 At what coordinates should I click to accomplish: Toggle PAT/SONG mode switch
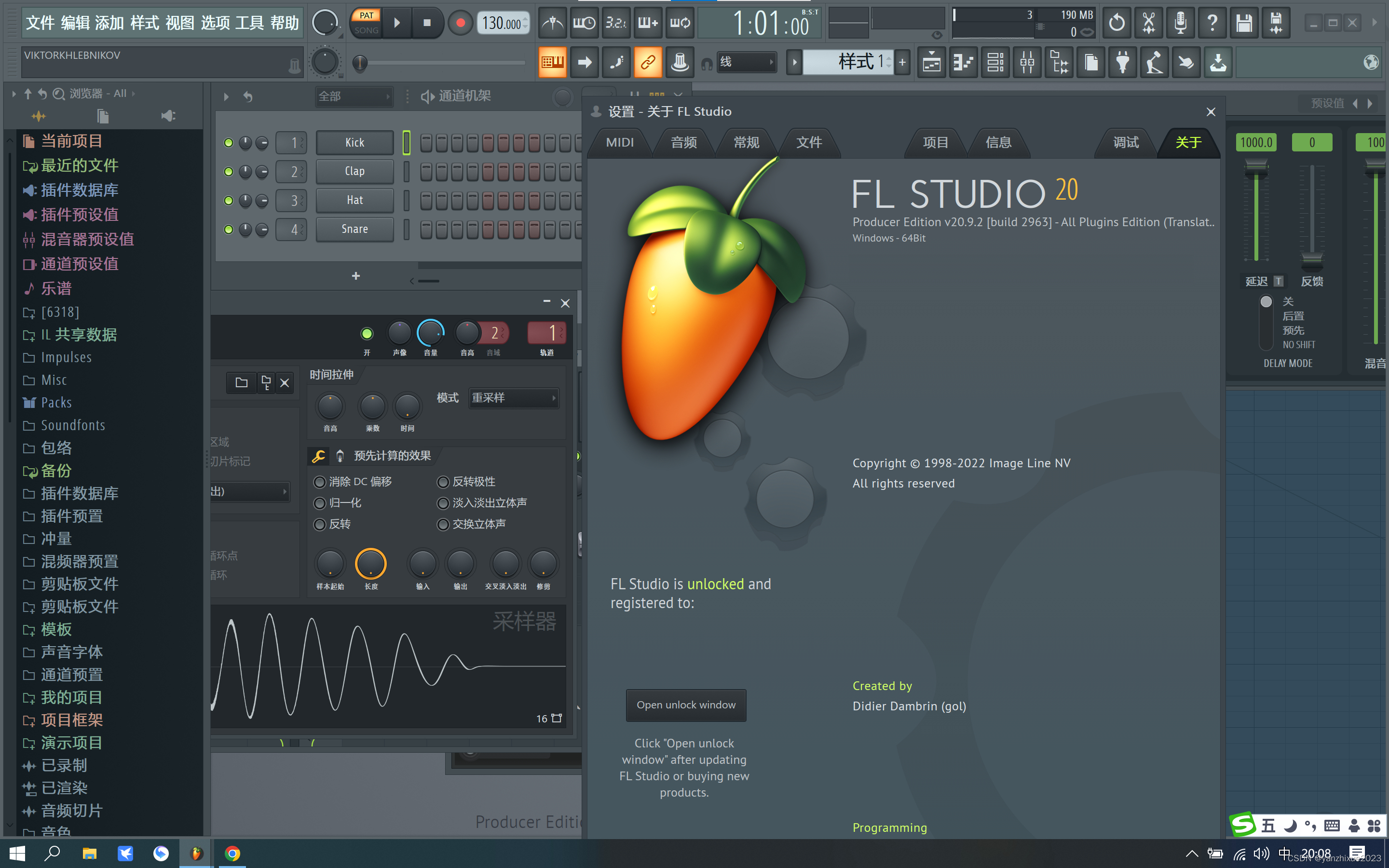[x=366, y=23]
